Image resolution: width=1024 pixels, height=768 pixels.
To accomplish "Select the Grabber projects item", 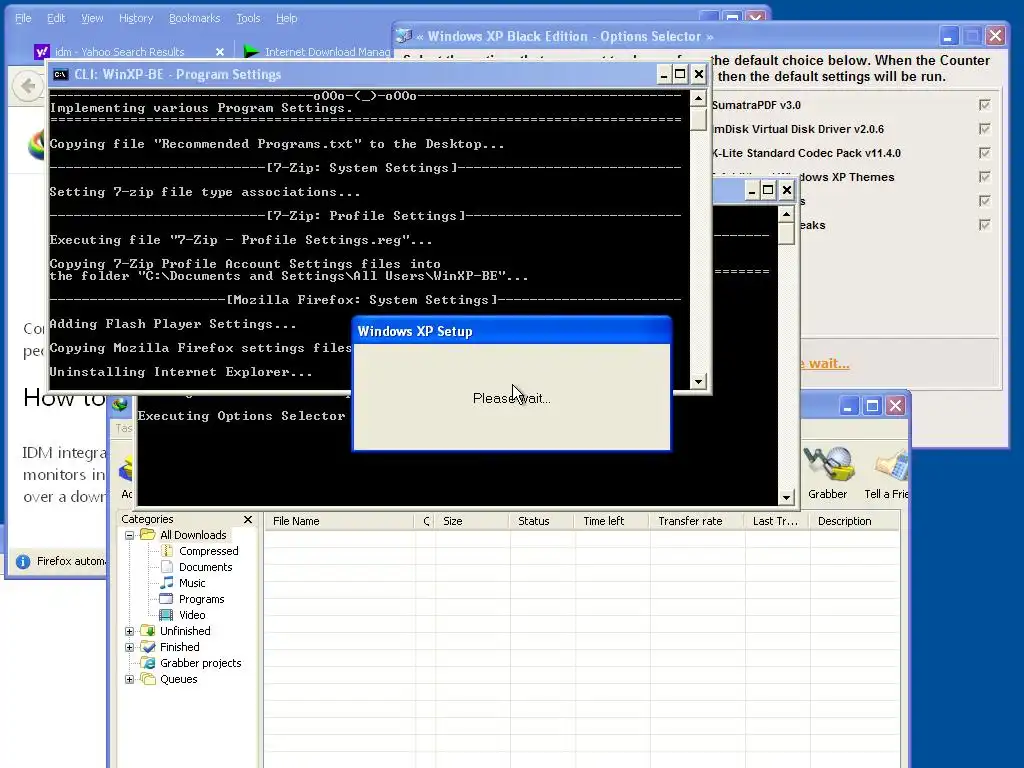I will [200, 663].
